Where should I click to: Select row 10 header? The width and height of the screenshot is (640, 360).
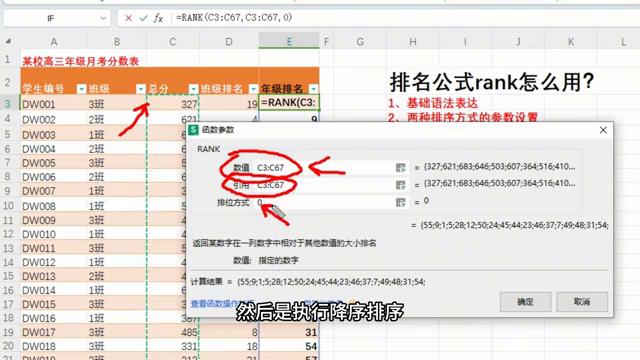(8, 205)
